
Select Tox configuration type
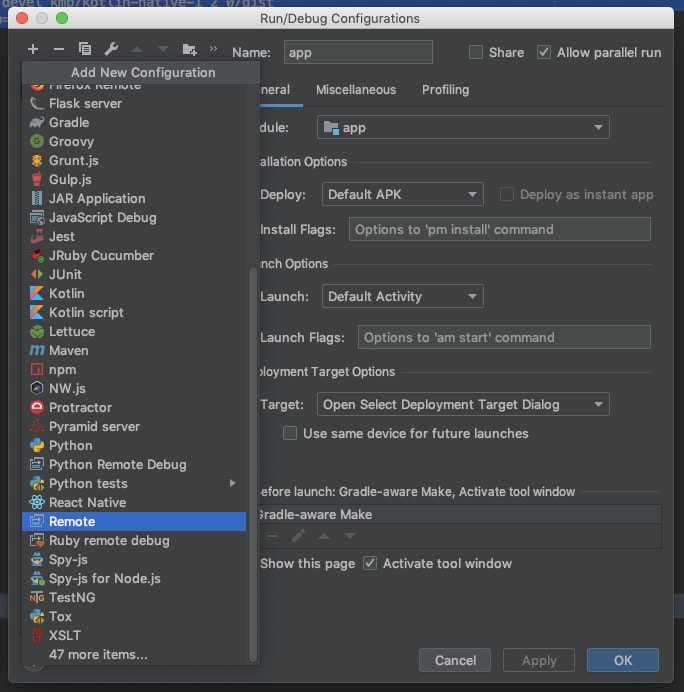134,617
